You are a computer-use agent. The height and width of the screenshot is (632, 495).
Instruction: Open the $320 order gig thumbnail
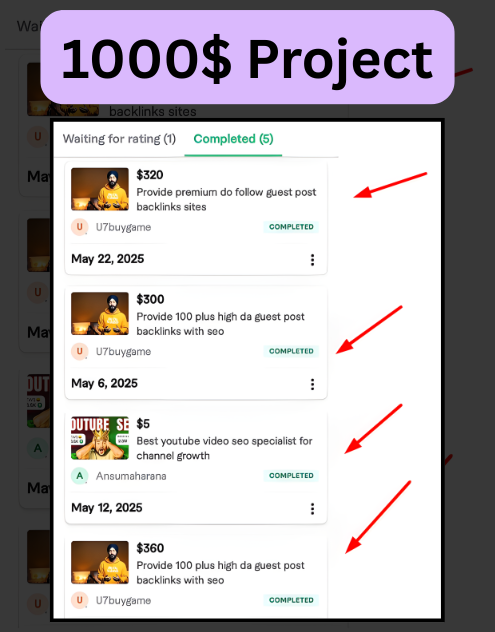click(x=100, y=189)
